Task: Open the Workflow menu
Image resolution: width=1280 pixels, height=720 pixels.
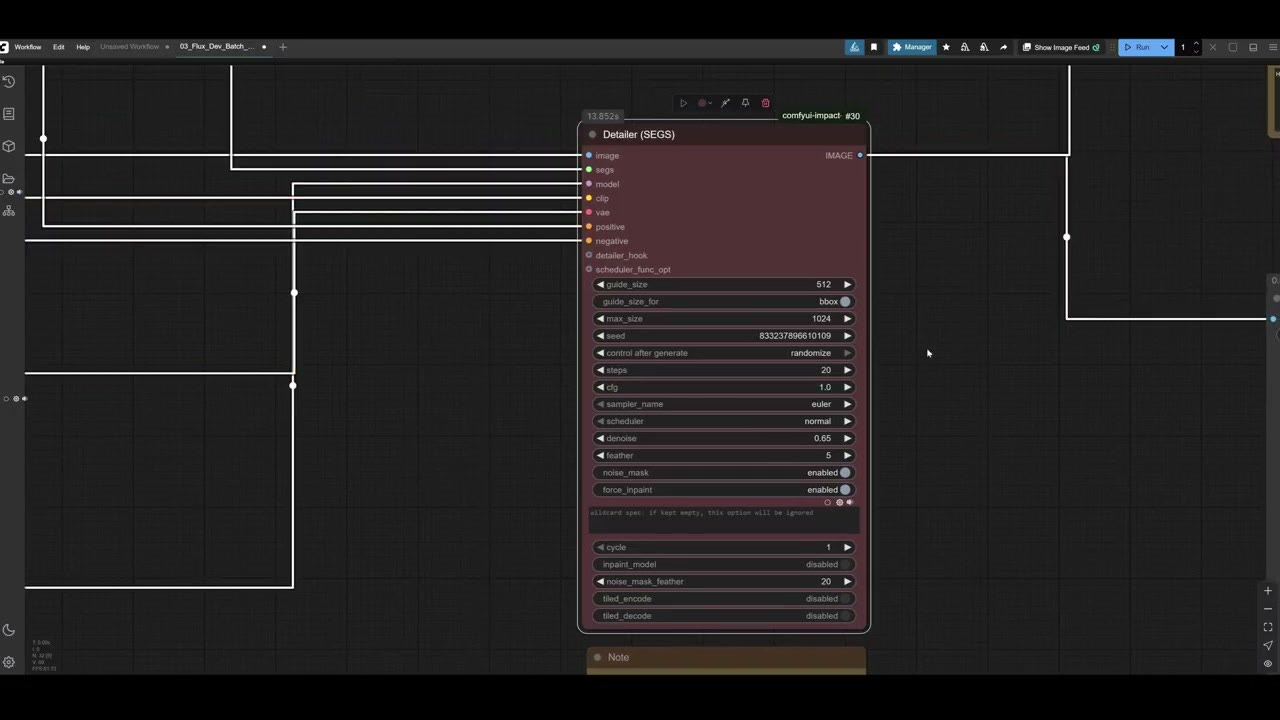Action: (28, 47)
